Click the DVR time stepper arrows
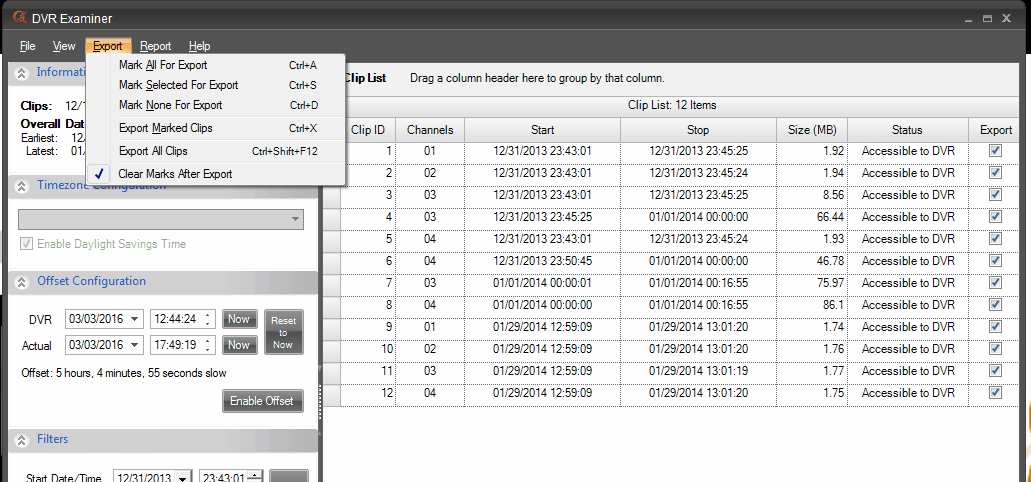Image resolution: width=1031 pixels, height=482 pixels. click(208, 320)
